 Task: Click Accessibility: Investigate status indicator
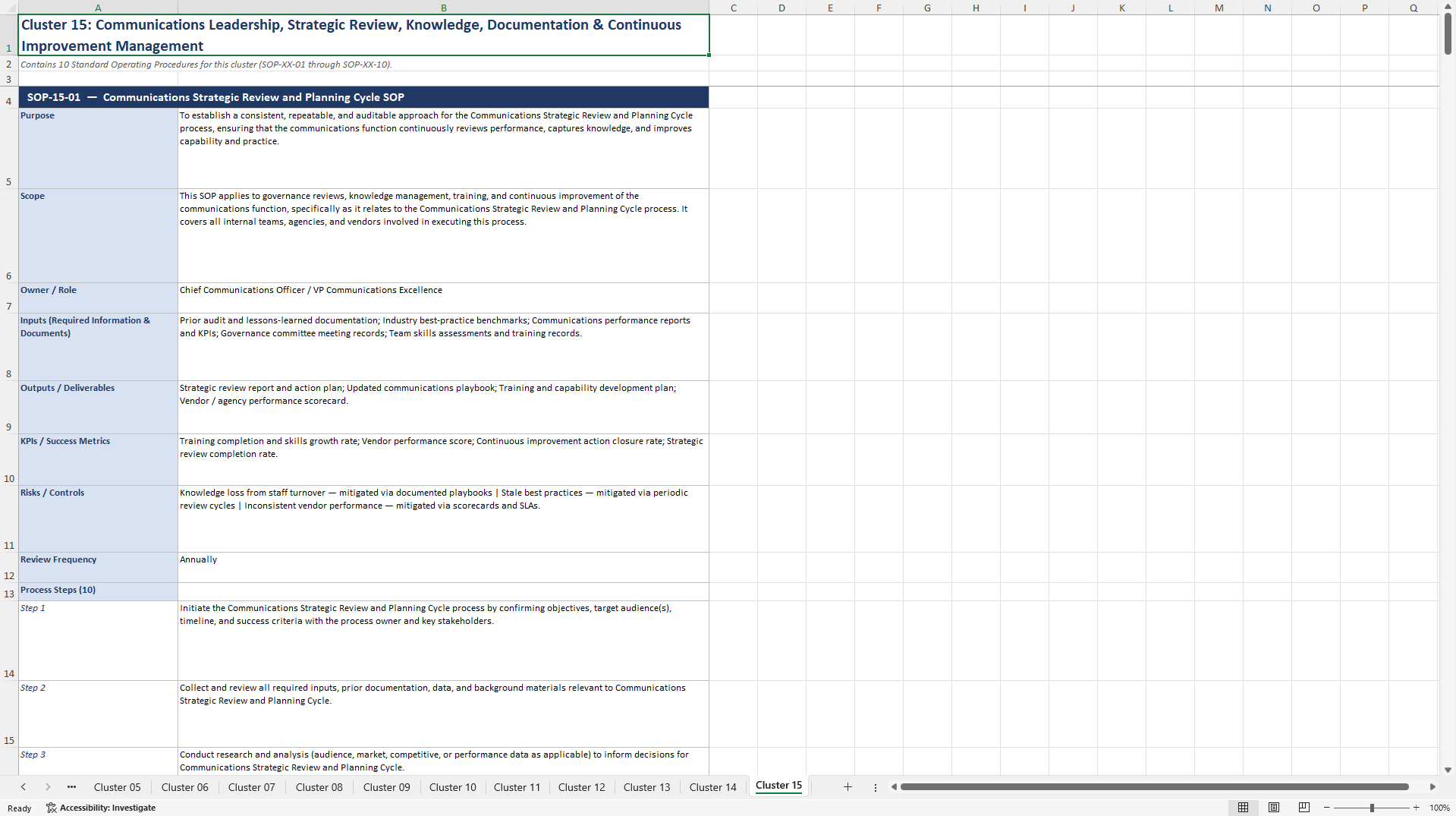tap(101, 808)
